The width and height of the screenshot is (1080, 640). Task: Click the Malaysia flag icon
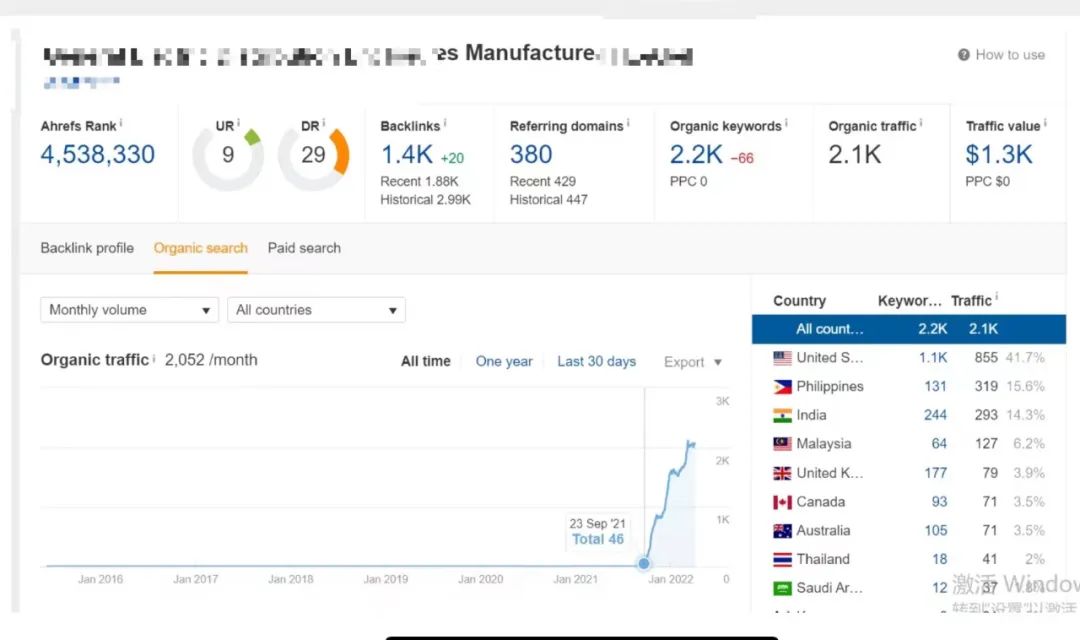coord(782,444)
